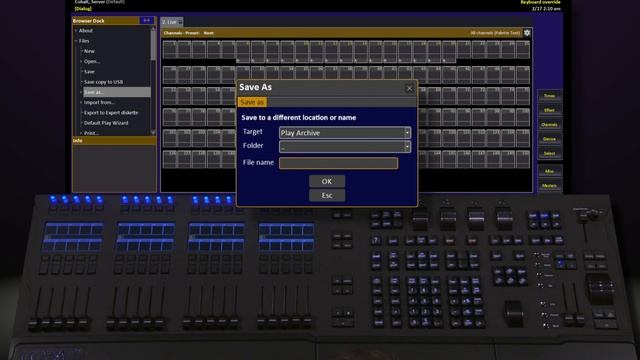This screenshot has width=640, height=360.
Task: Collapse the Files tree node
Action: [x=76, y=41]
